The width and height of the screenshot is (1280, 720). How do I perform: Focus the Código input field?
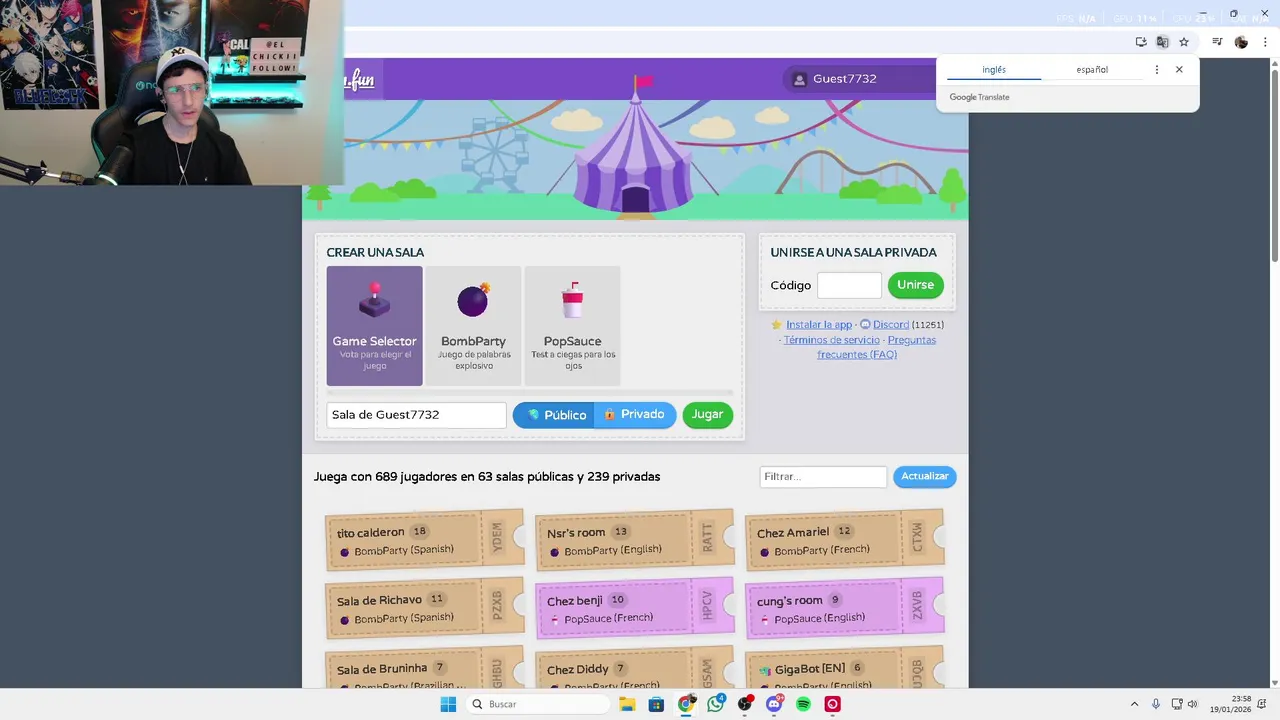coord(849,285)
